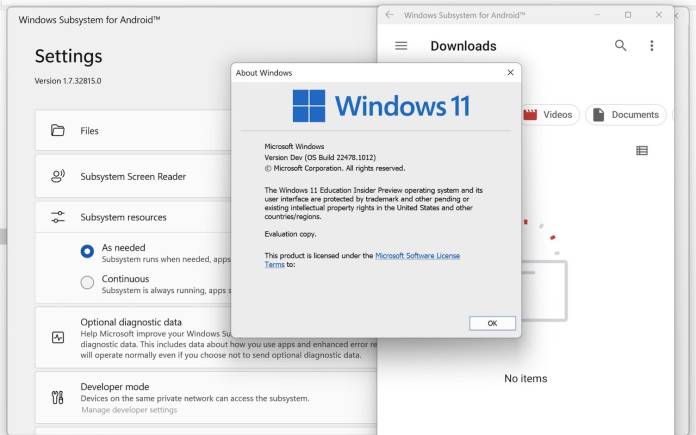
Task: Minimize the Android Downloads window
Action: [597, 15]
